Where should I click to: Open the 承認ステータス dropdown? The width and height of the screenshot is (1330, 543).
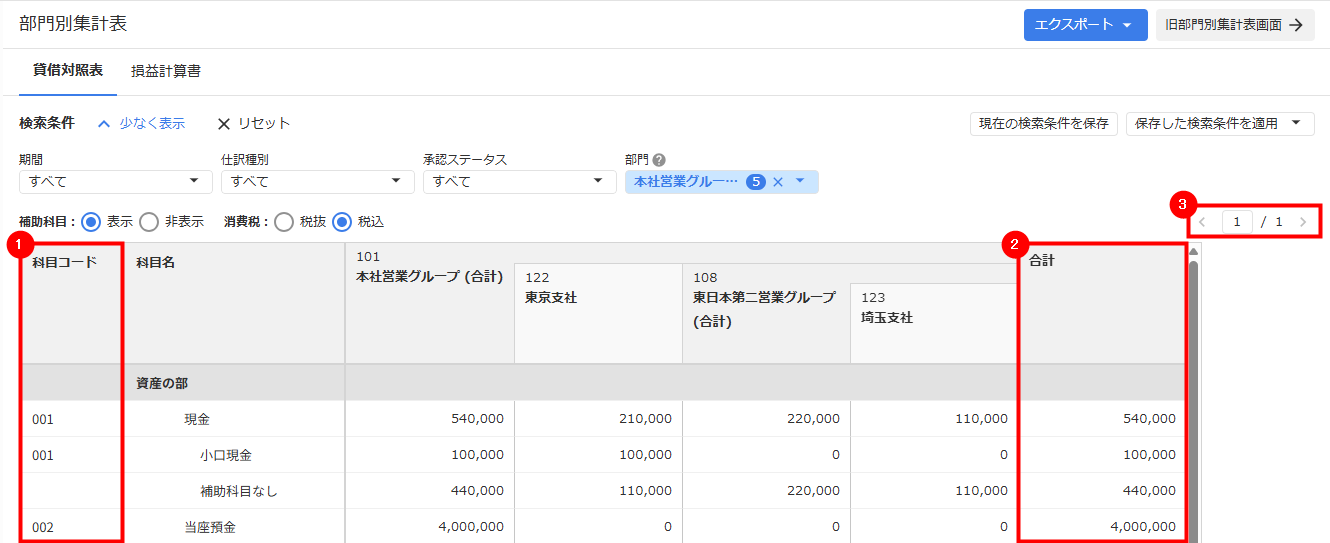point(519,182)
